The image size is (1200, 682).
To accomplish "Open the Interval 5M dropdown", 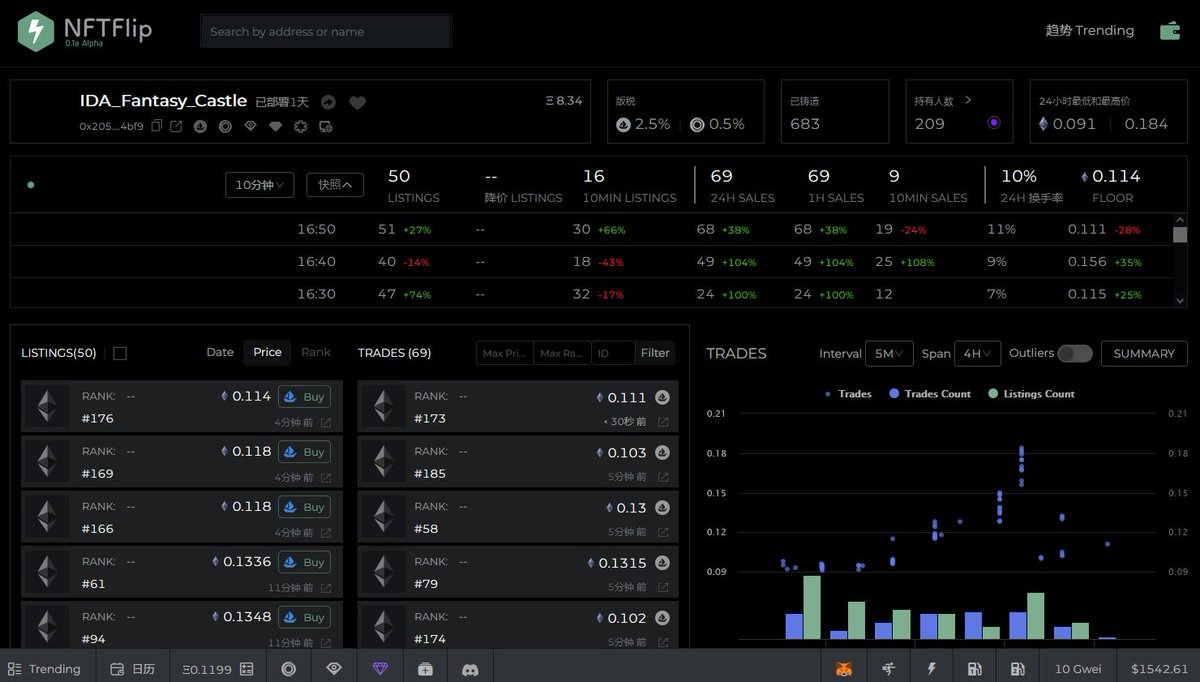I will 889,353.
